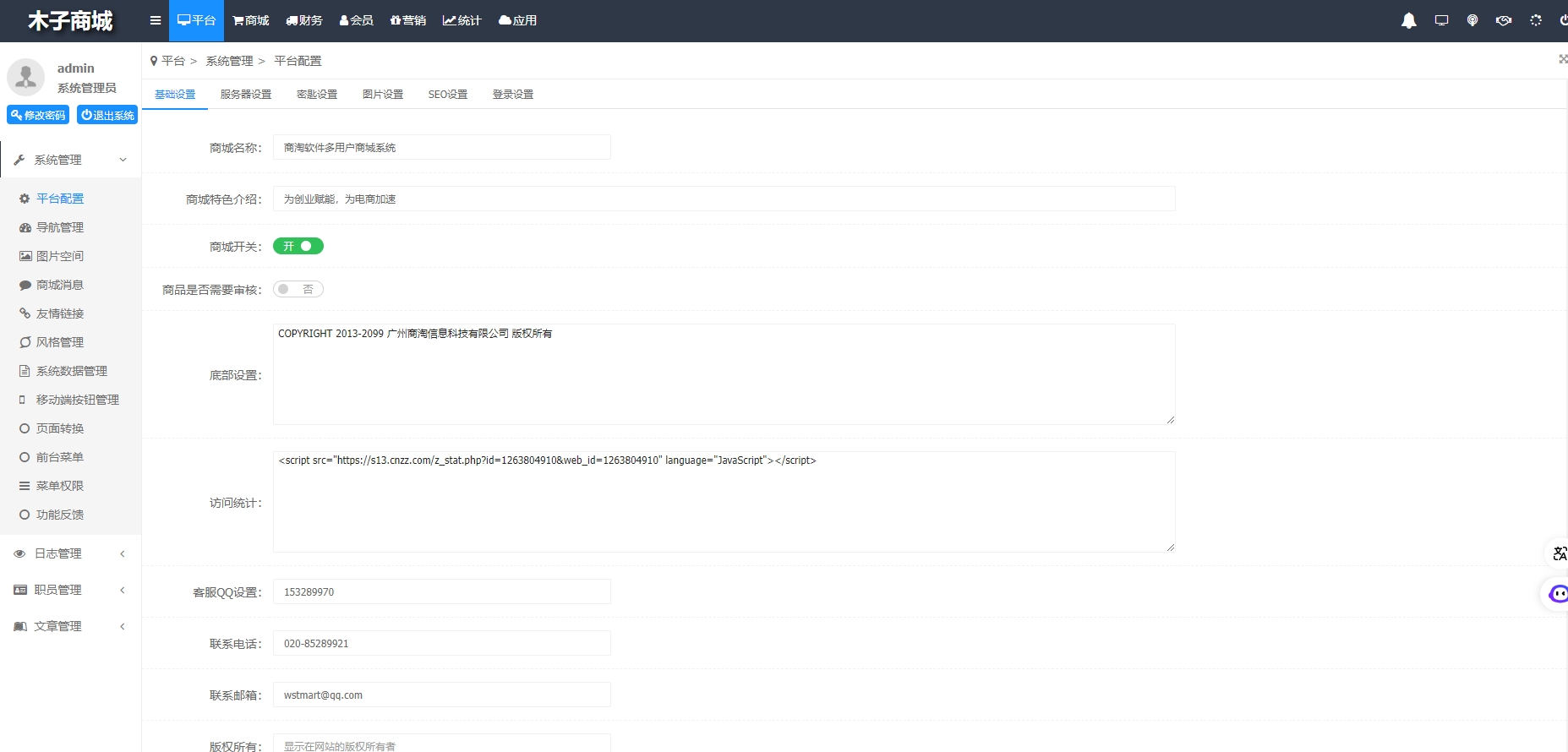This screenshot has height=752, width=1568.
Task: Toggle the 商品是否需要审核 switch
Action: tap(298, 289)
